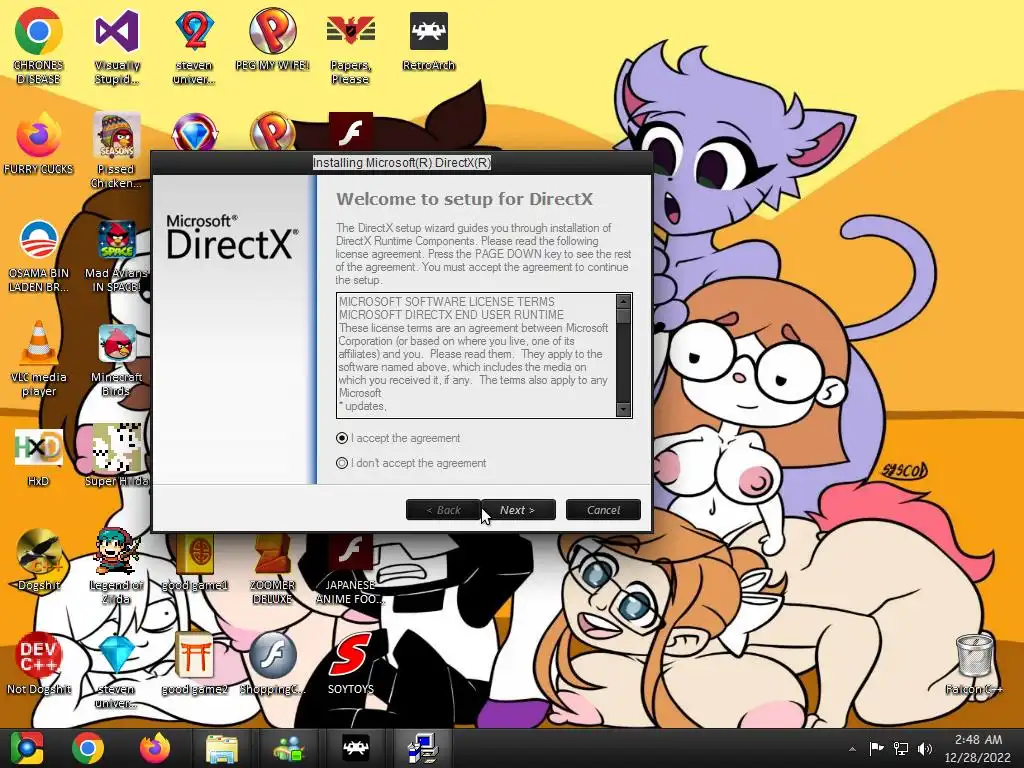The image size is (1024, 768).
Task: Open the Messenger people icon on taskbar
Action: (x=289, y=748)
